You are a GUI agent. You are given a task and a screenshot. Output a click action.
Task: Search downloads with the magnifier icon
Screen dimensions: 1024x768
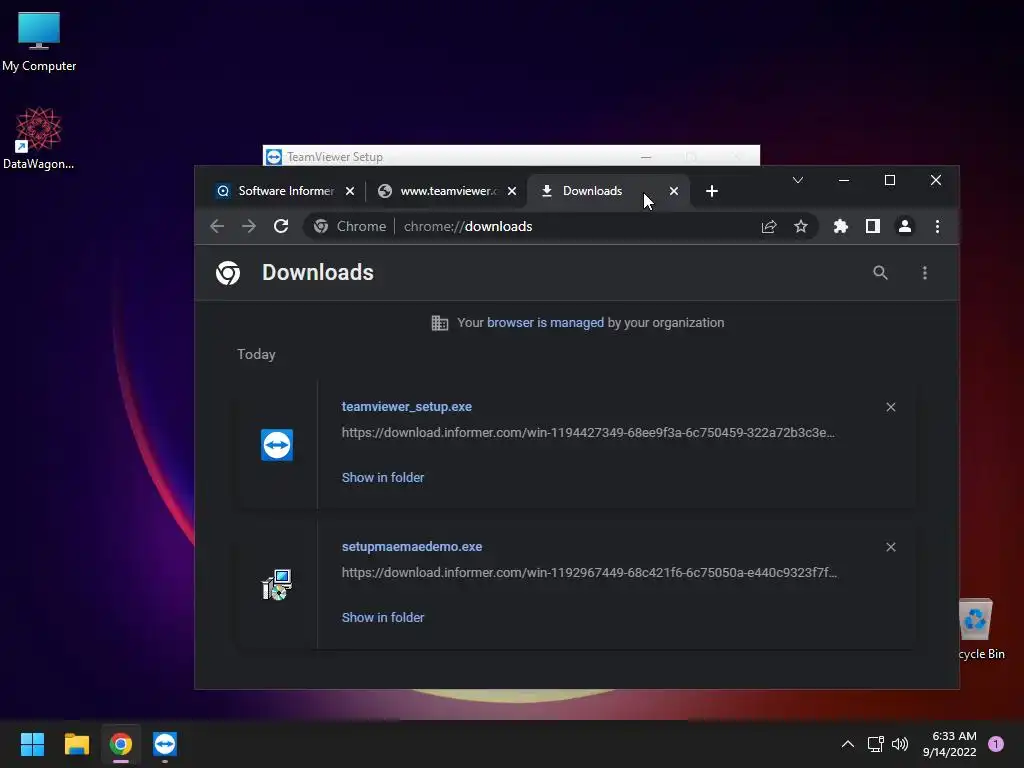pos(880,272)
